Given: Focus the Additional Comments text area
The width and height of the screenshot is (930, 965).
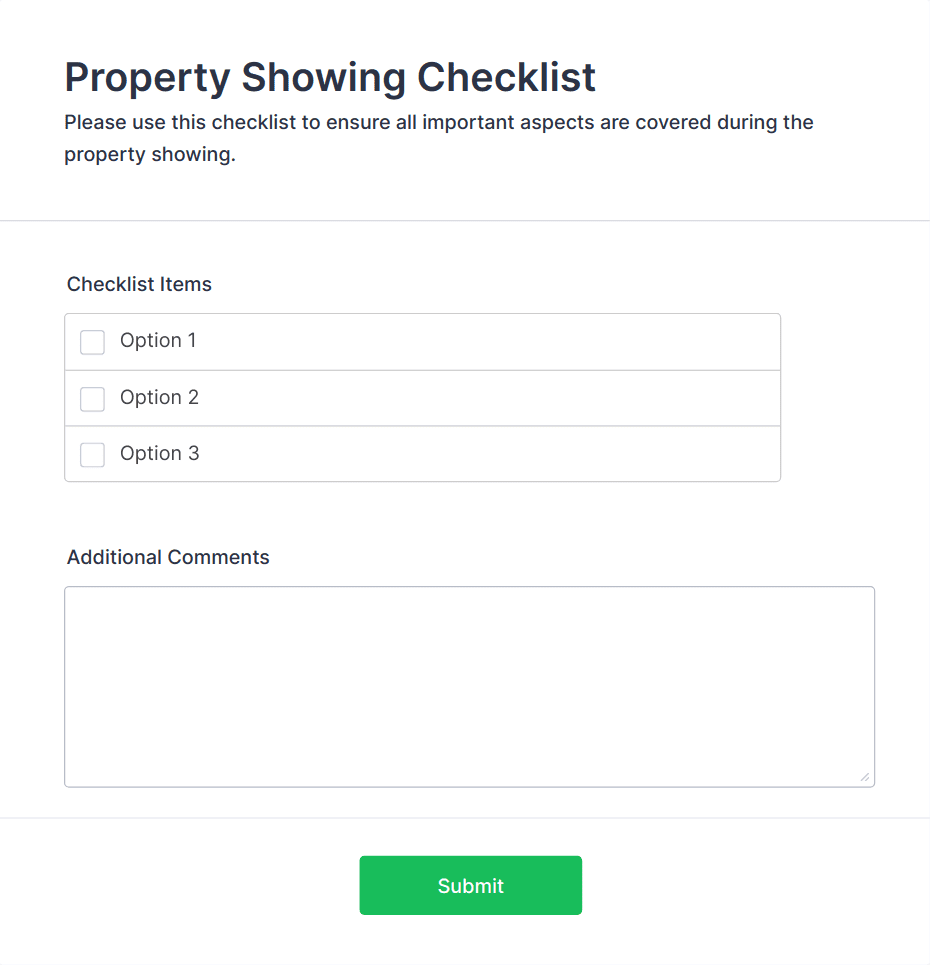Looking at the screenshot, I should pyautogui.click(x=469, y=686).
